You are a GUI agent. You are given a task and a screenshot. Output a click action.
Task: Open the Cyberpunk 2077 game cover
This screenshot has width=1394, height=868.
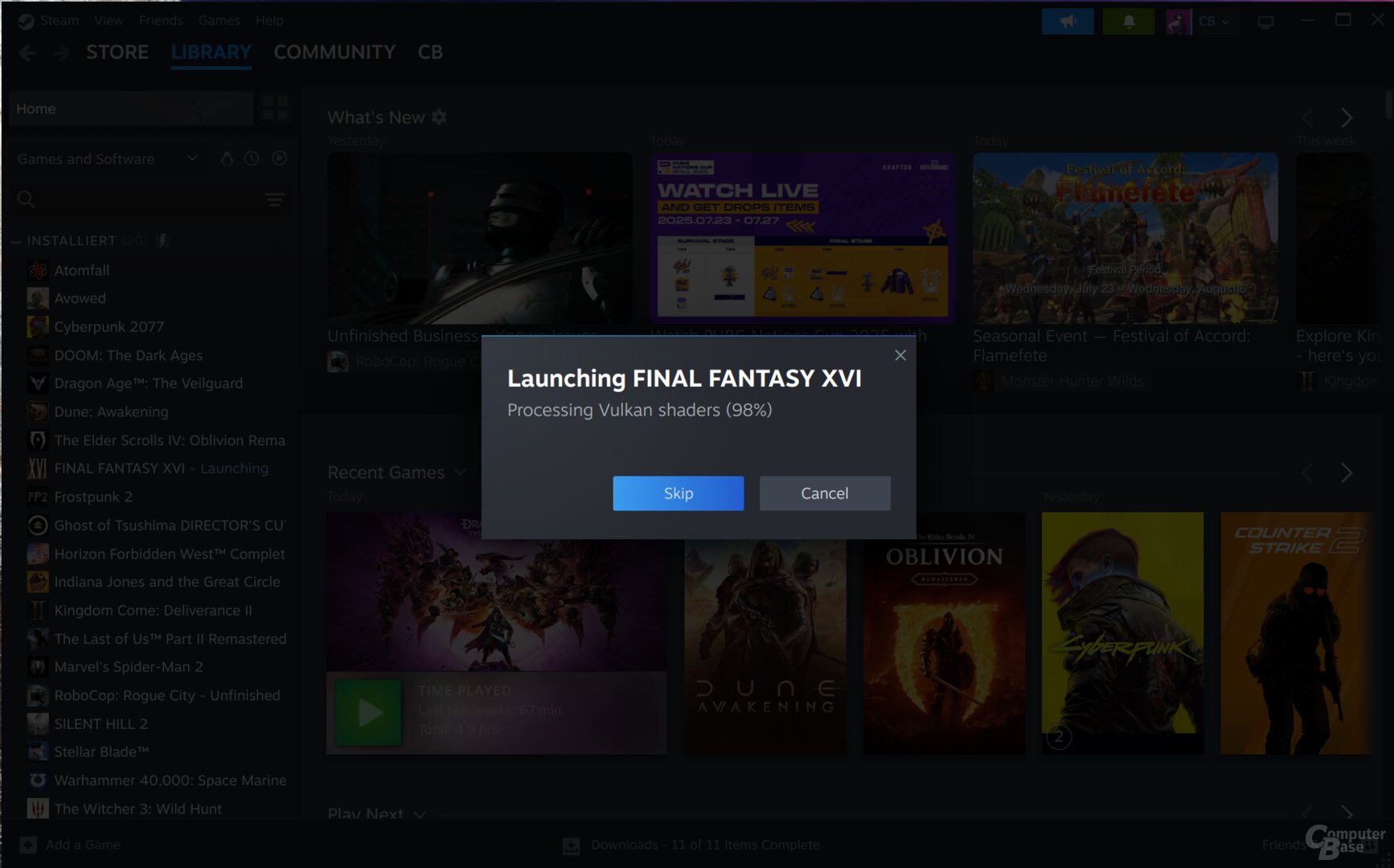(1122, 633)
